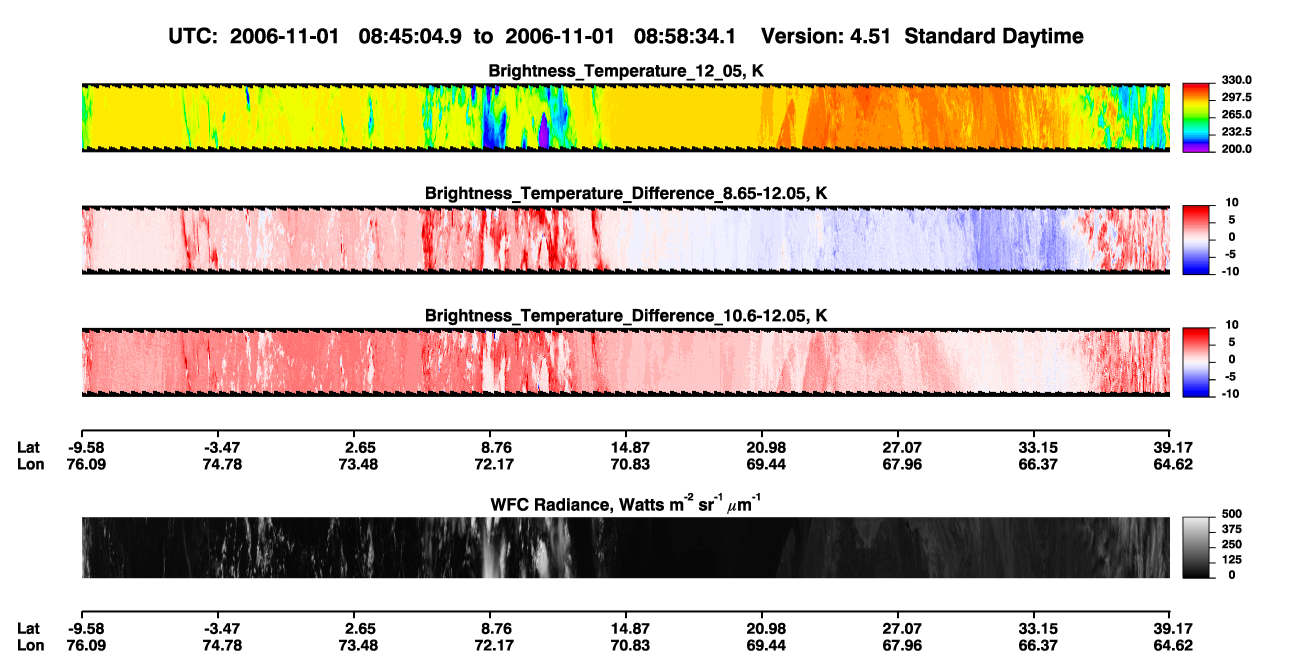Click the WFC Radiance plot title
This screenshot has height=667, width=1300.
pyautogui.click(x=626, y=503)
